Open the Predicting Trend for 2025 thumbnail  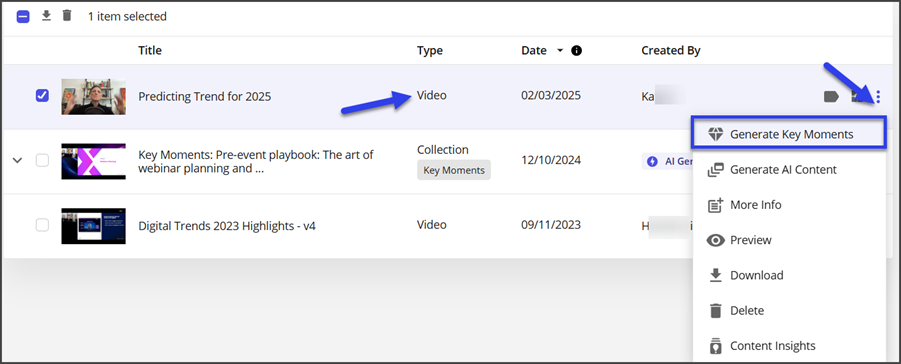pyautogui.click(x=94, y=97)
